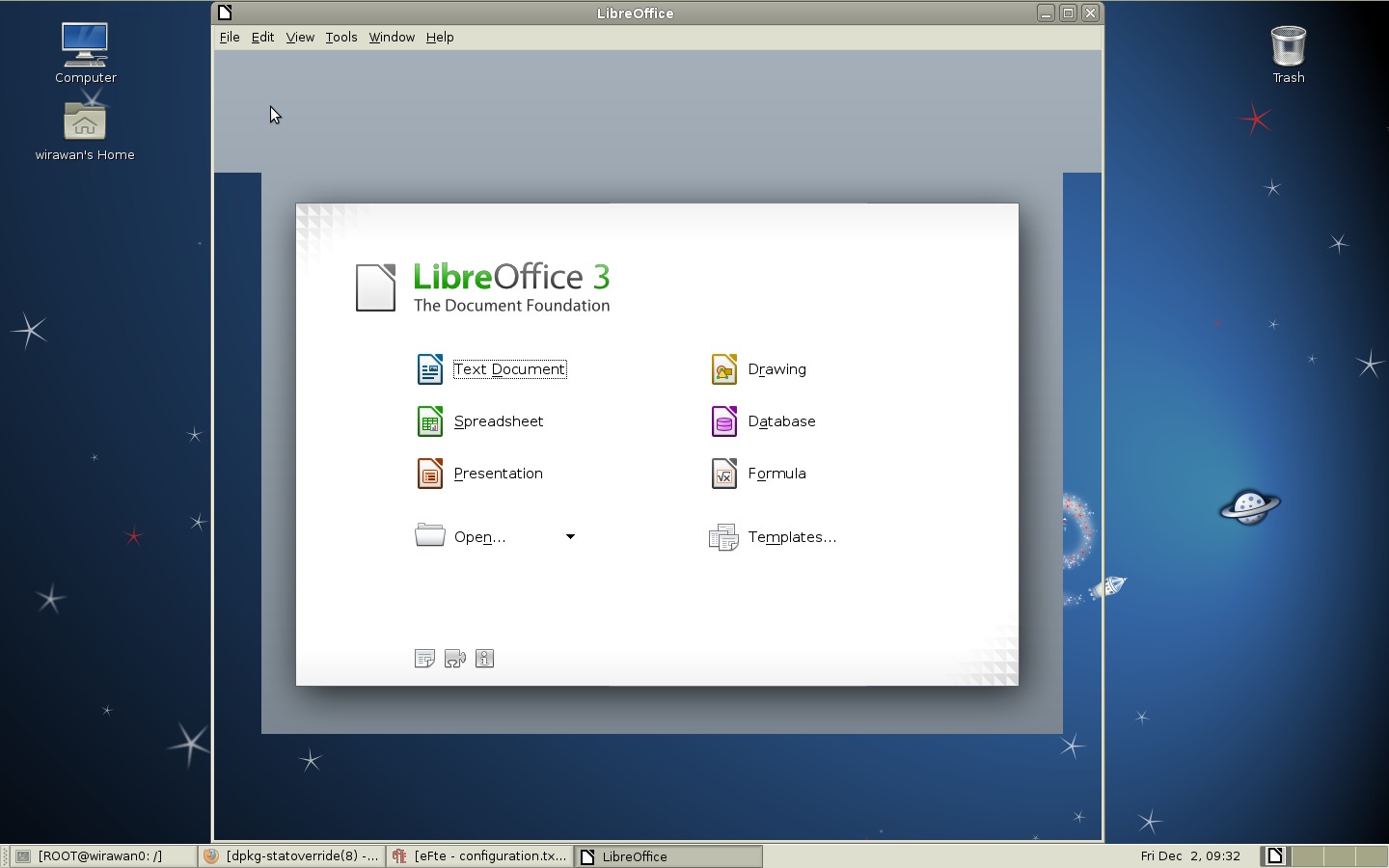
Task: Minimize the LibreOffice window
Action: tap(1046, 13)
